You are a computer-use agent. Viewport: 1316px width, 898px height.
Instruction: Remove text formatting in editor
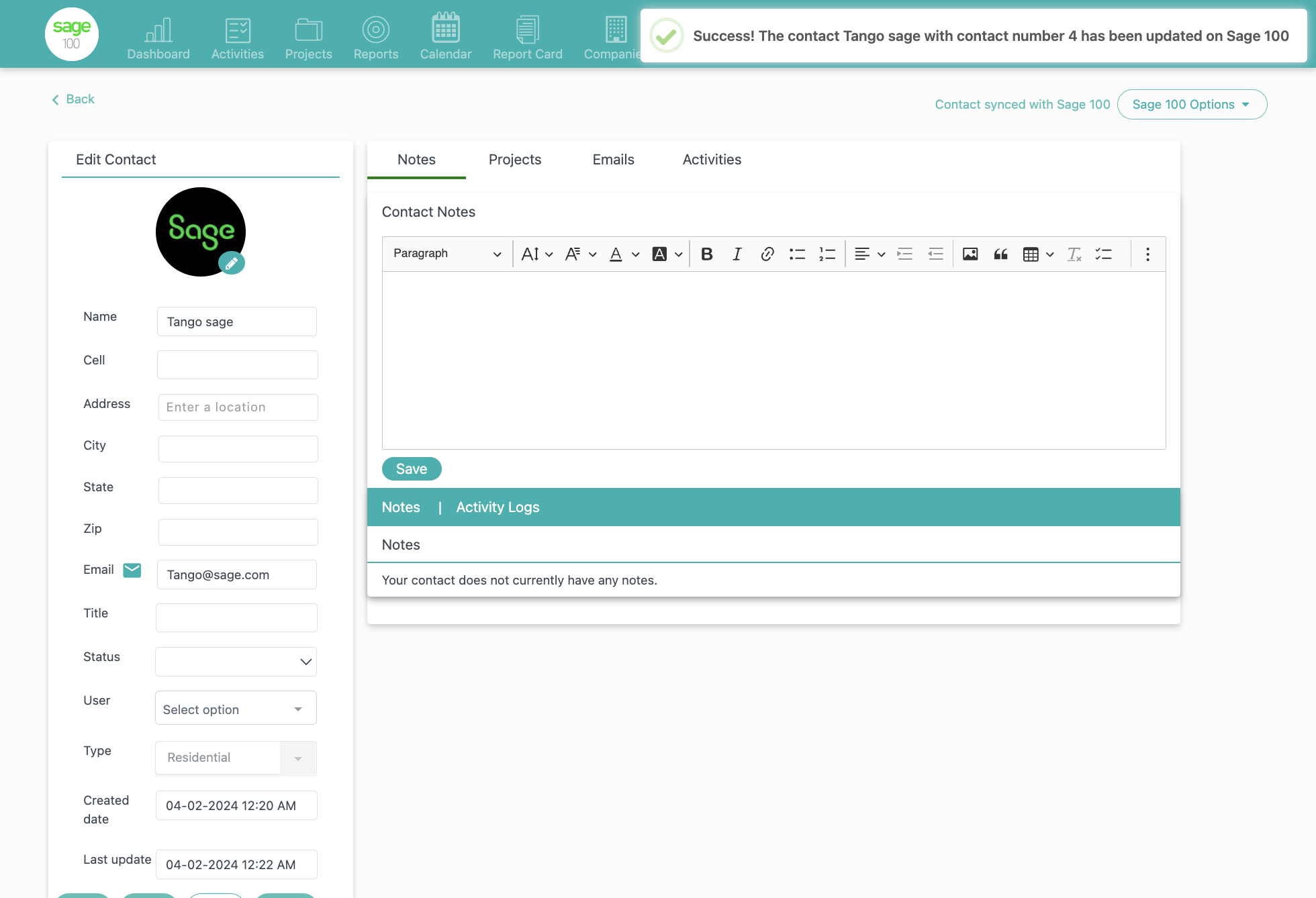1074,254
